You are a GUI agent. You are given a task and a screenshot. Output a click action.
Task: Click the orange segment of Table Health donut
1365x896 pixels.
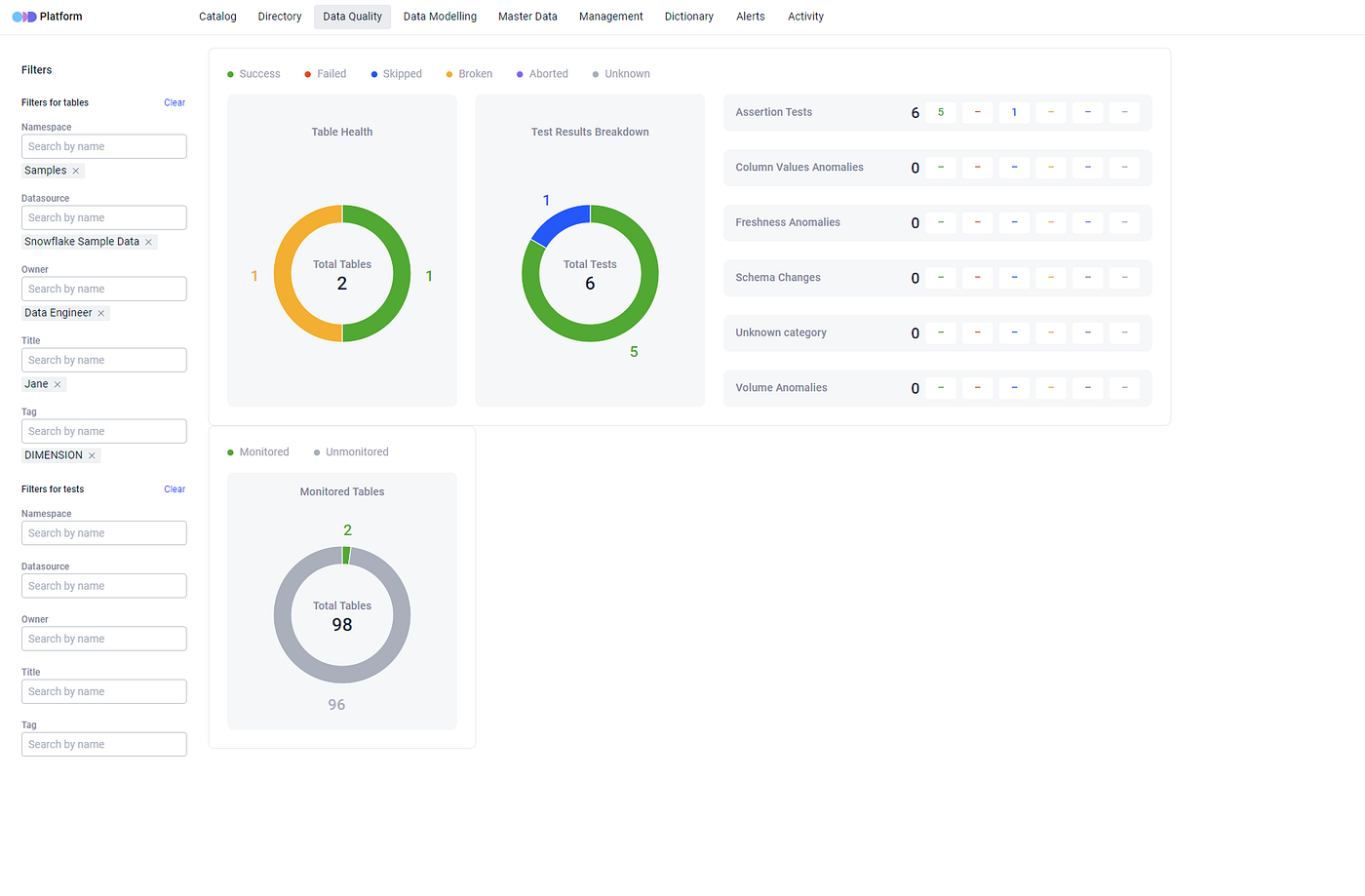[287, 274]
